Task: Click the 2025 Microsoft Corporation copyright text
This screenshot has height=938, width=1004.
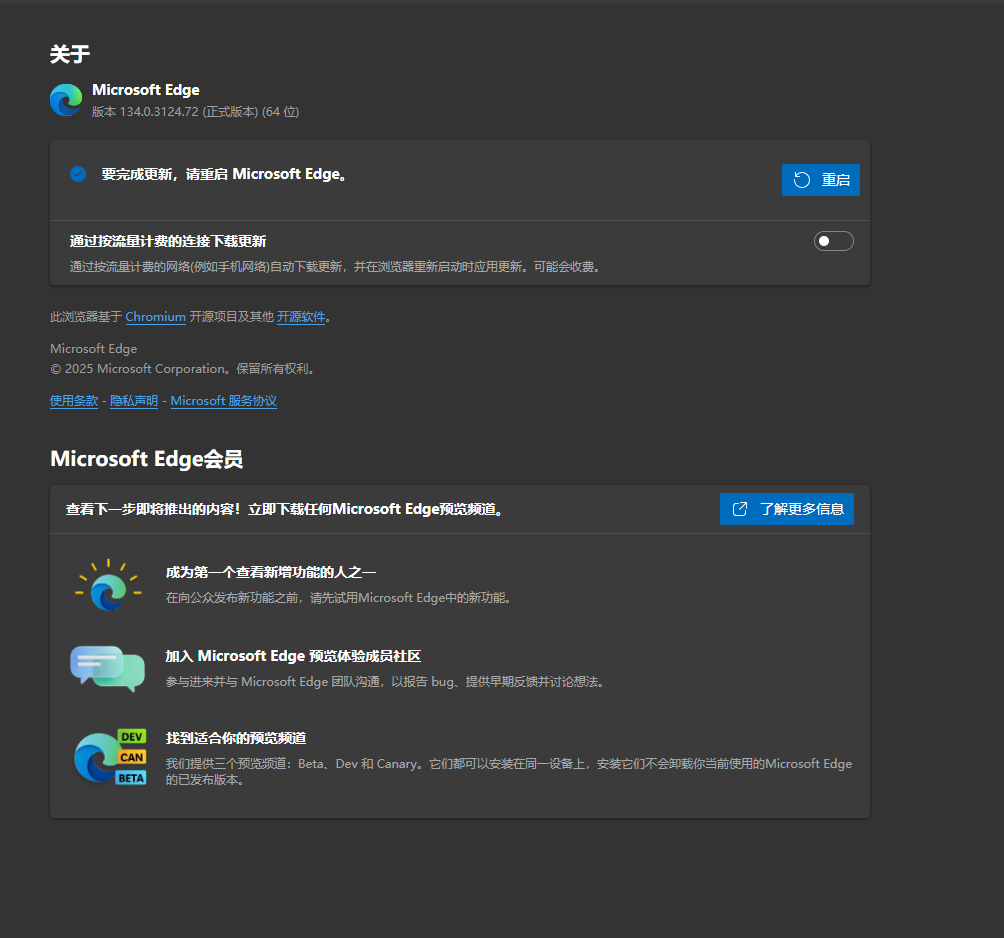Action: [183, 369]
